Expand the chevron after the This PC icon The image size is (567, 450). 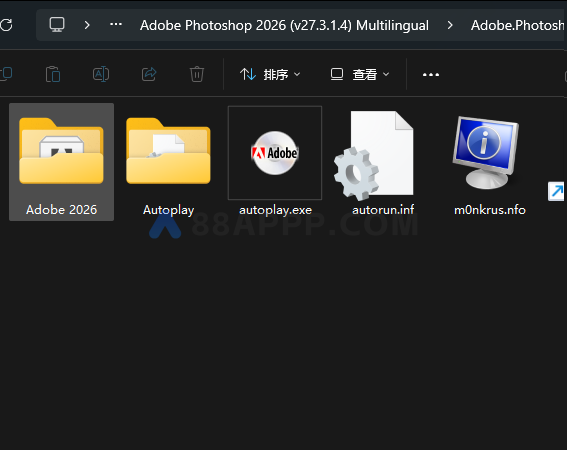tap(87, 25)
